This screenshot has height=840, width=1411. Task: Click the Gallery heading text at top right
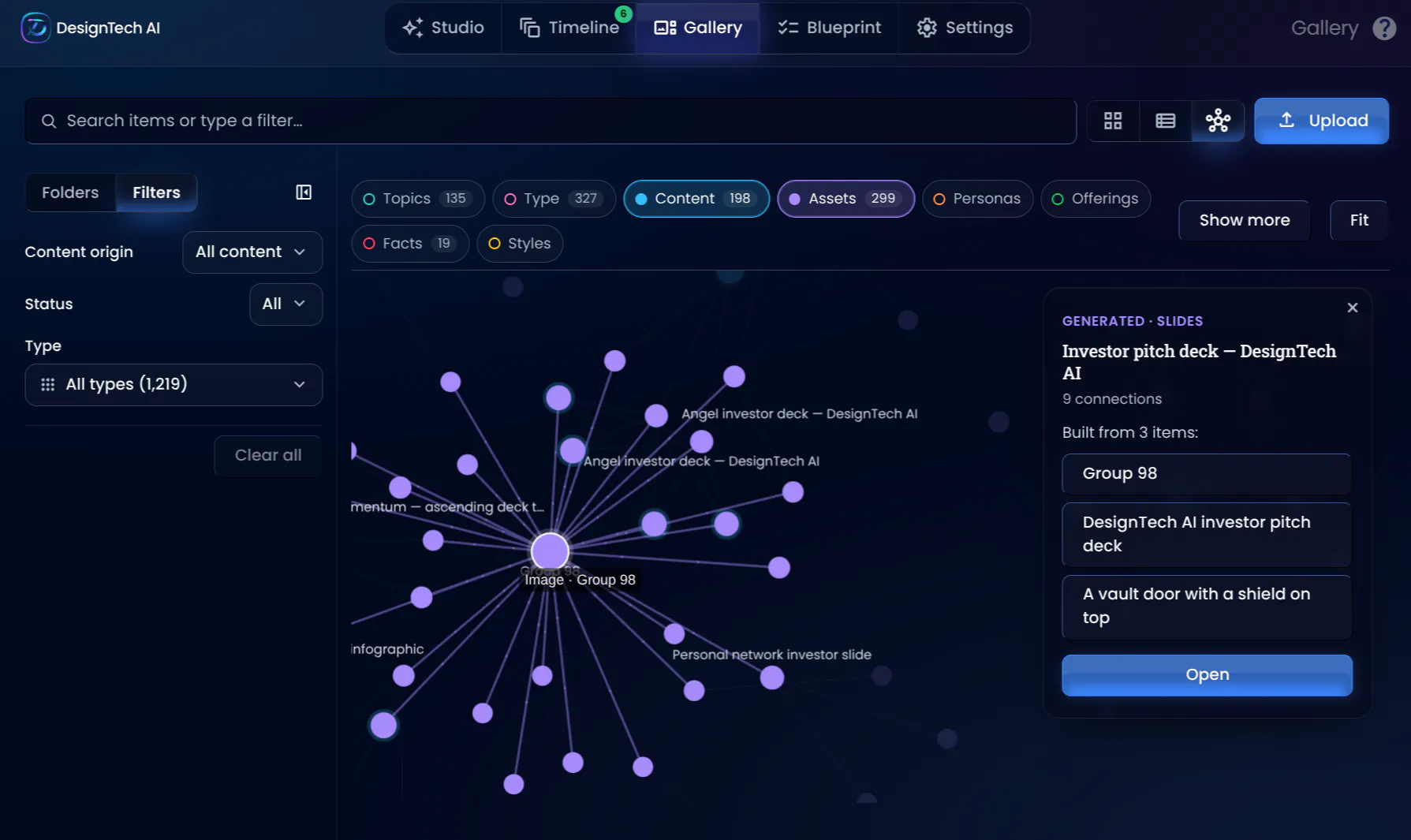(1324, 28)
